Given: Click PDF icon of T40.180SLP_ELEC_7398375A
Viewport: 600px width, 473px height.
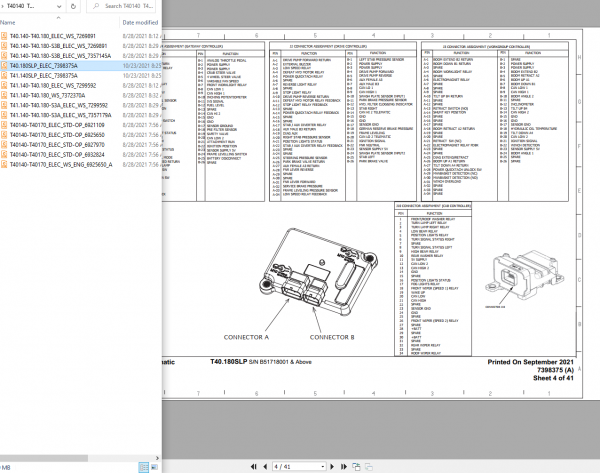Looking at the screenshot, I should 4,66.
